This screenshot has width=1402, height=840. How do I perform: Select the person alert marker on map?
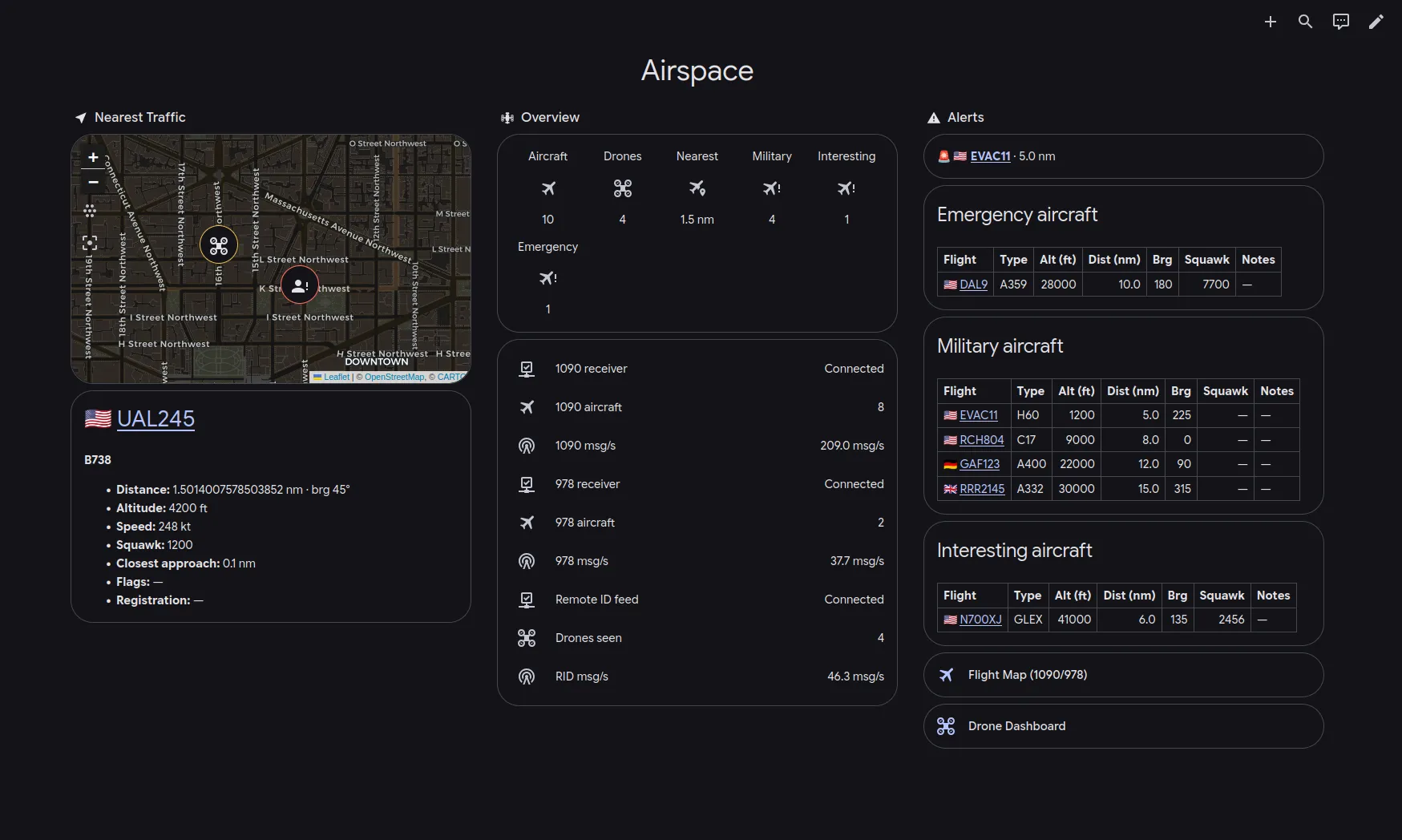[x=300, y=285]
